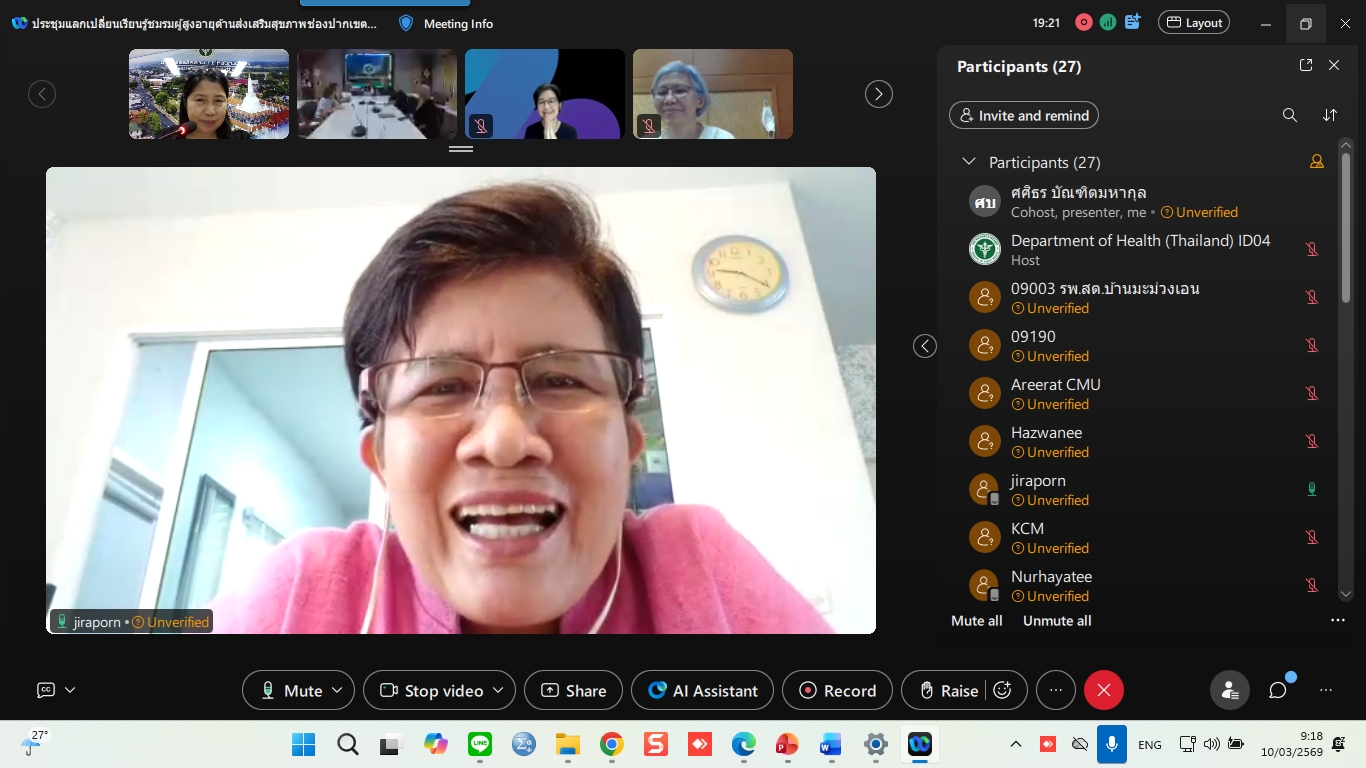The height and width of the screenshot is (768, 1366).
Task: Raise your hand
Action: 948,690
